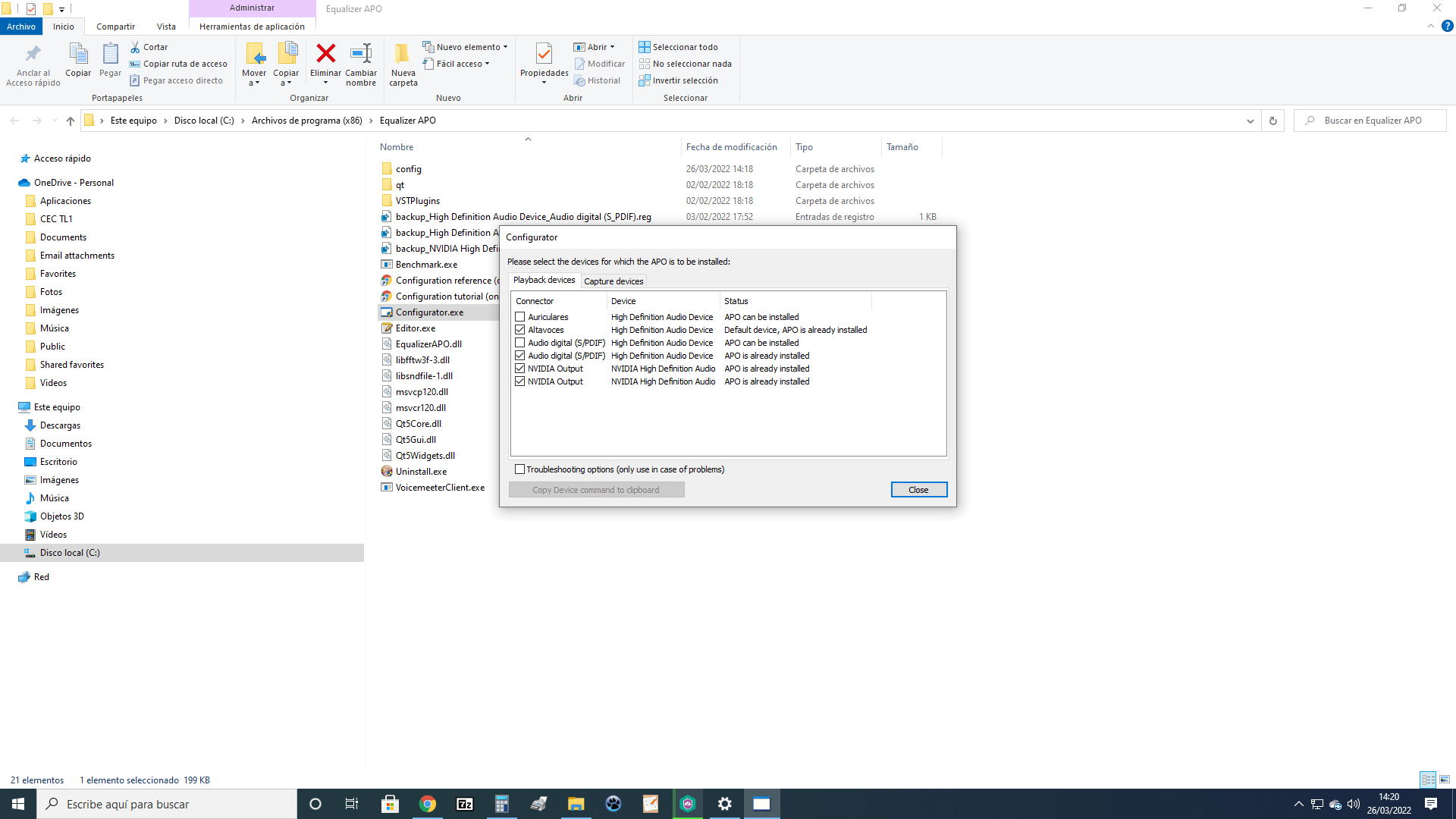Viewport: 1456px width, 819px height.
Task: Click the Cortar scissors button
Action: pos(149,47)
